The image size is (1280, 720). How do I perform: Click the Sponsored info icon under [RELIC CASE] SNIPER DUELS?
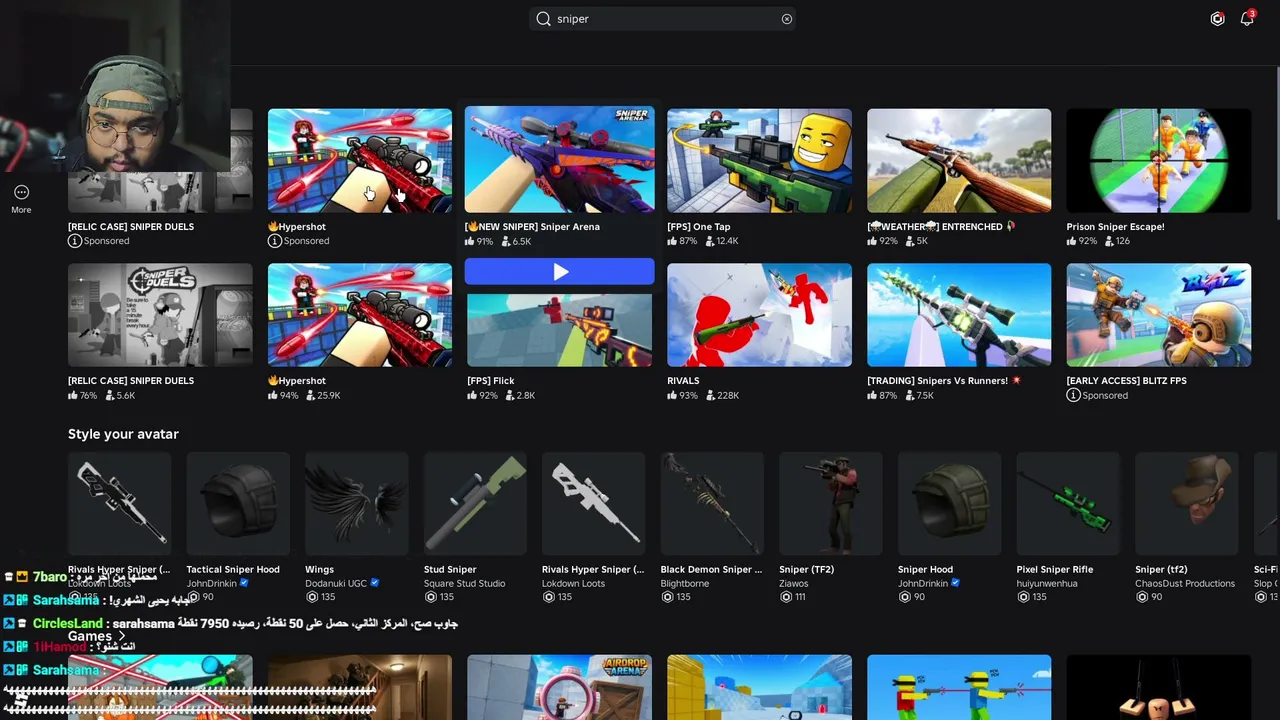click(74, 241)
